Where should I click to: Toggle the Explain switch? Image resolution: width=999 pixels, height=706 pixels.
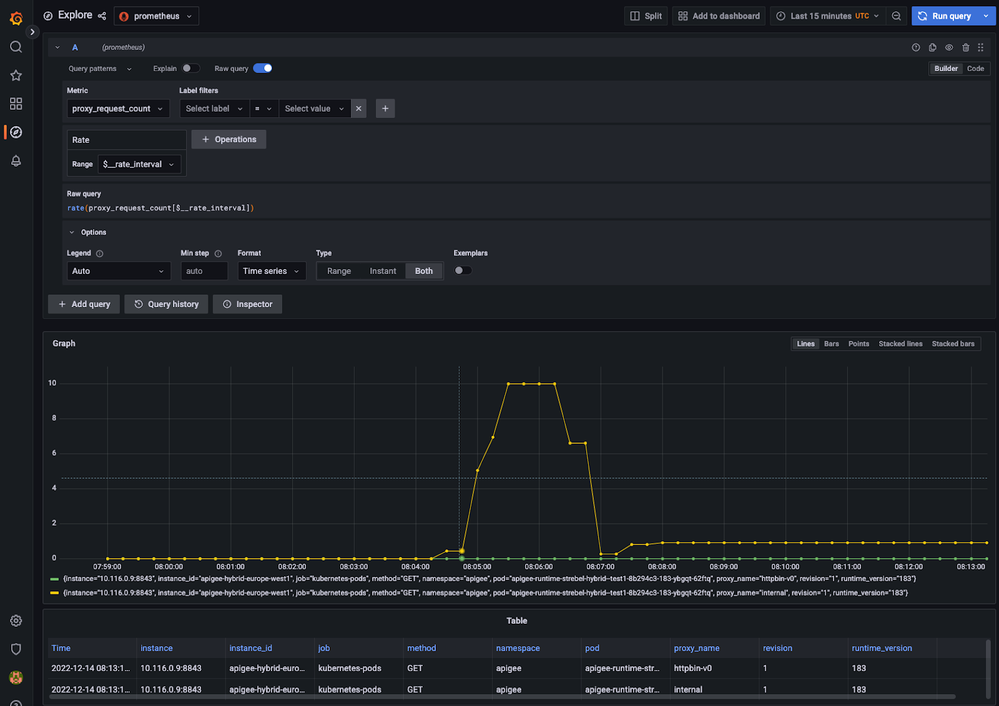190,68
